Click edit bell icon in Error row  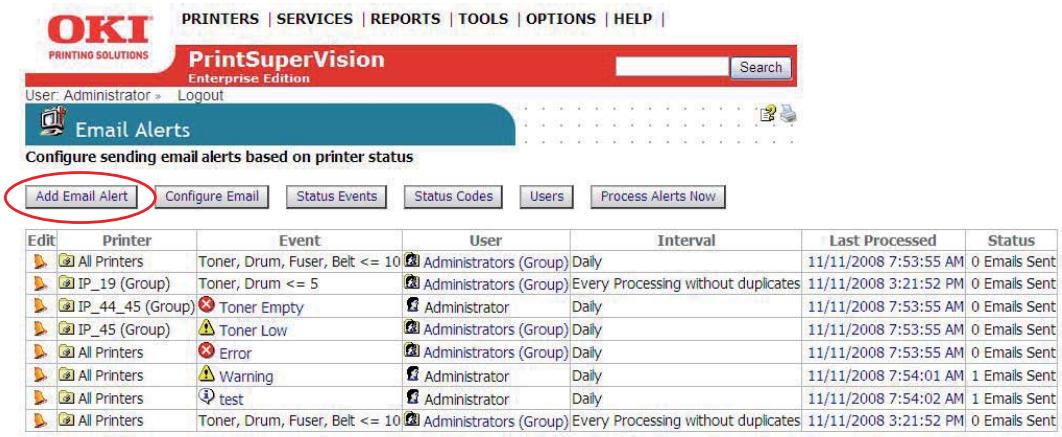point(41,353)
